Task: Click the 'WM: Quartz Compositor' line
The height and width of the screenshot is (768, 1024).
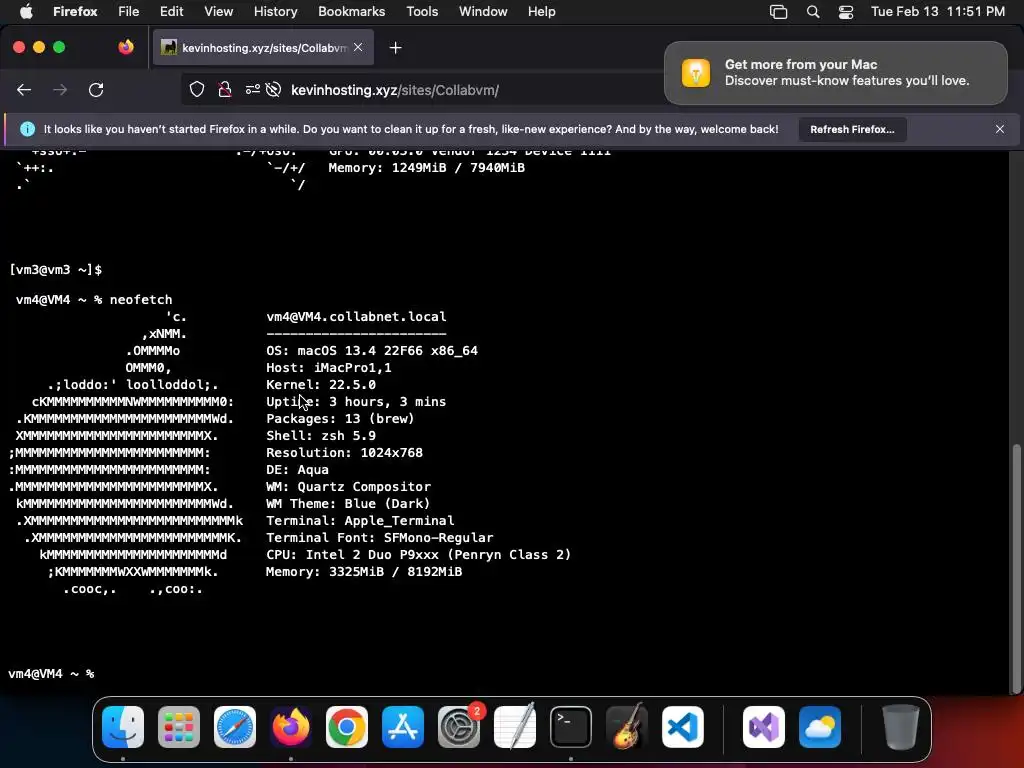Action: (x=348, y=487)
